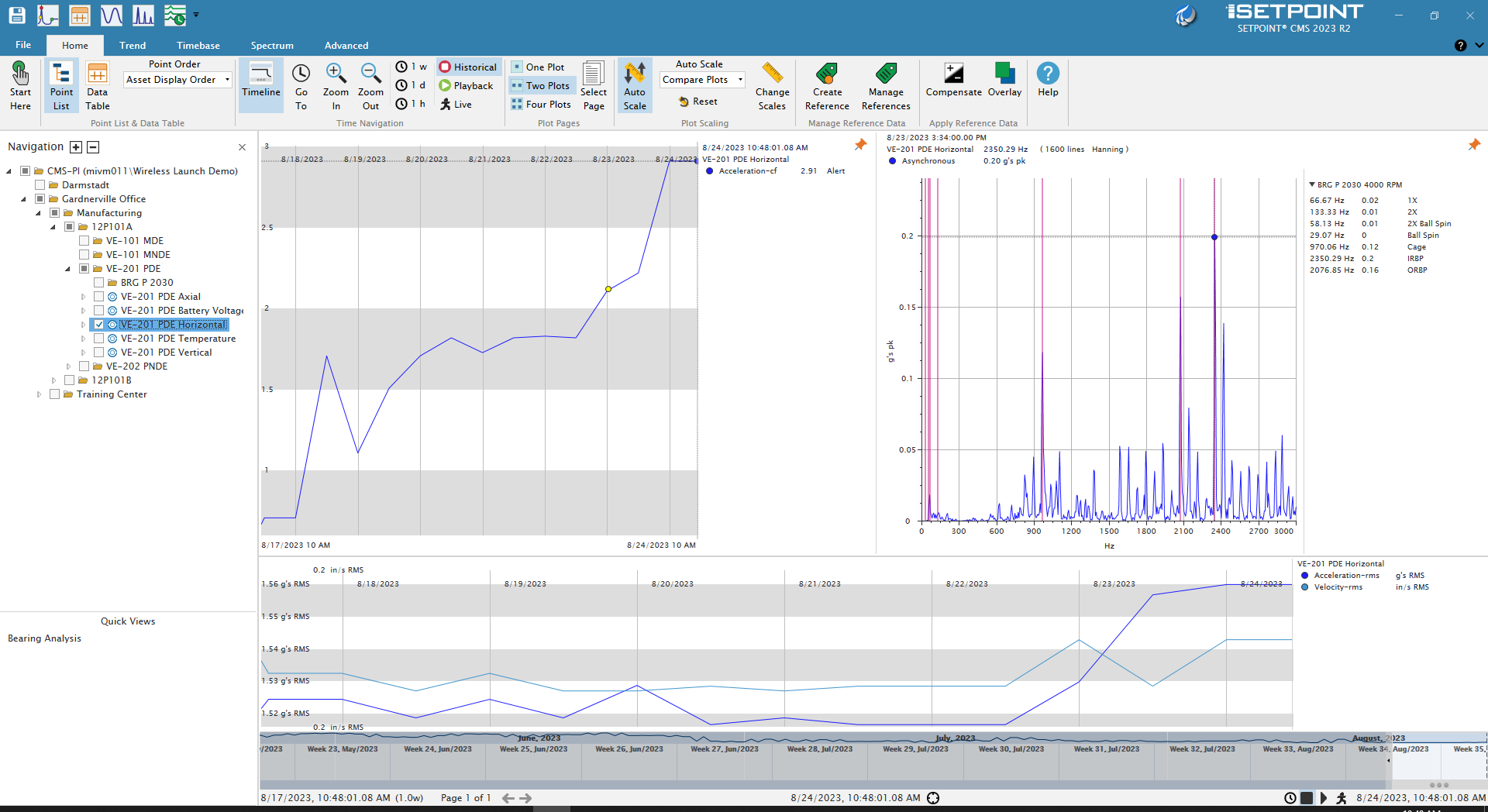Switch to the Timebase tab

(198, 46)
